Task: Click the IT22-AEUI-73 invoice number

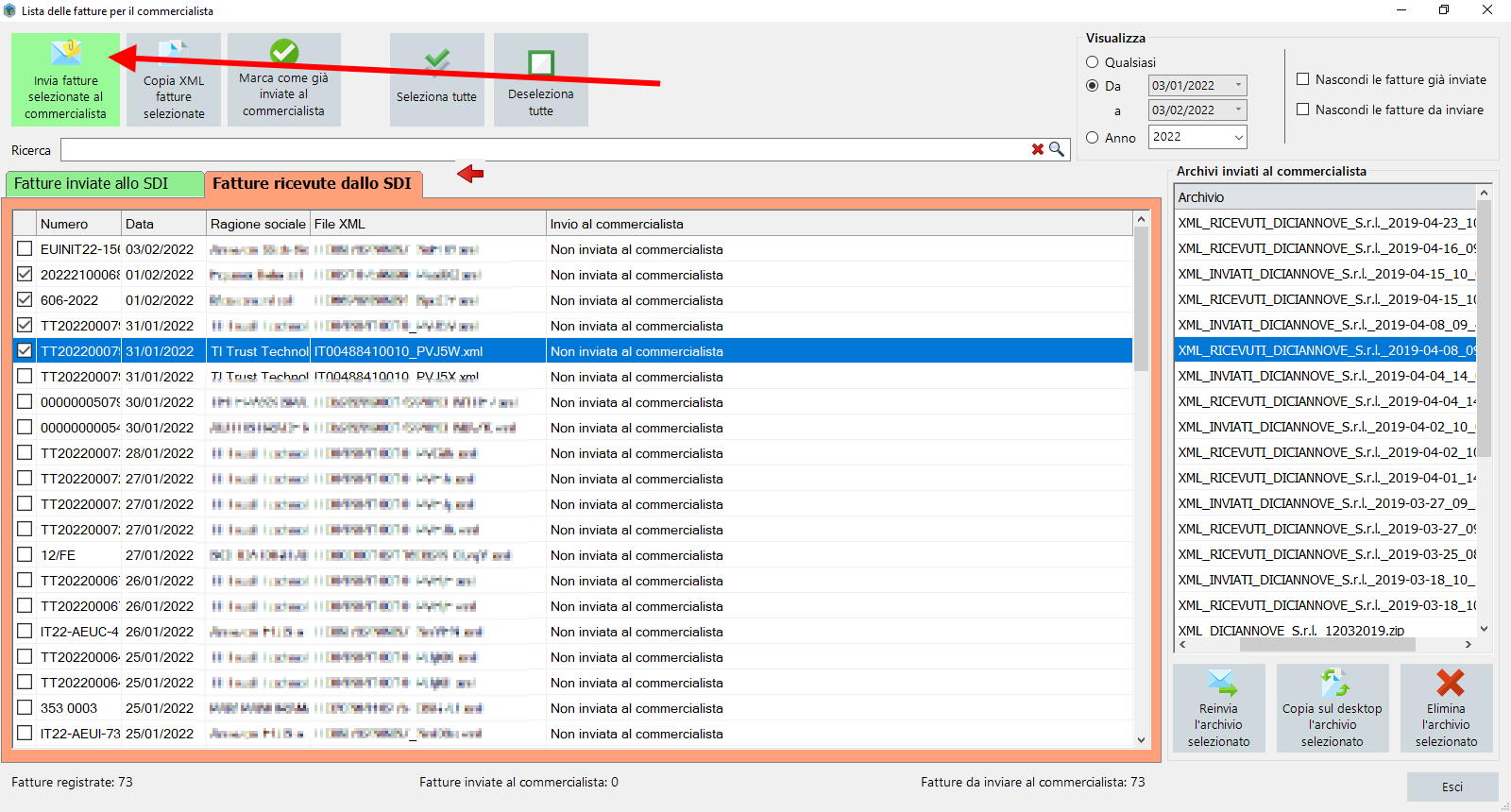Action: pos(79,734)
